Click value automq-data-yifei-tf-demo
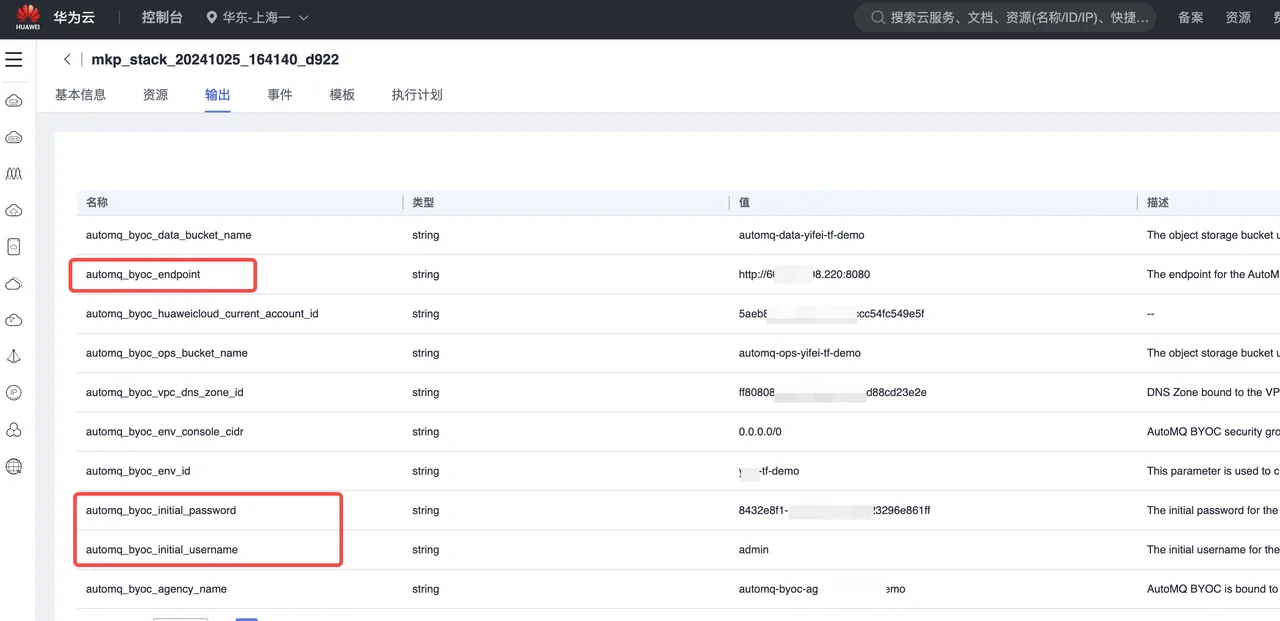The image size is (1280, 621). click(801, 235)
